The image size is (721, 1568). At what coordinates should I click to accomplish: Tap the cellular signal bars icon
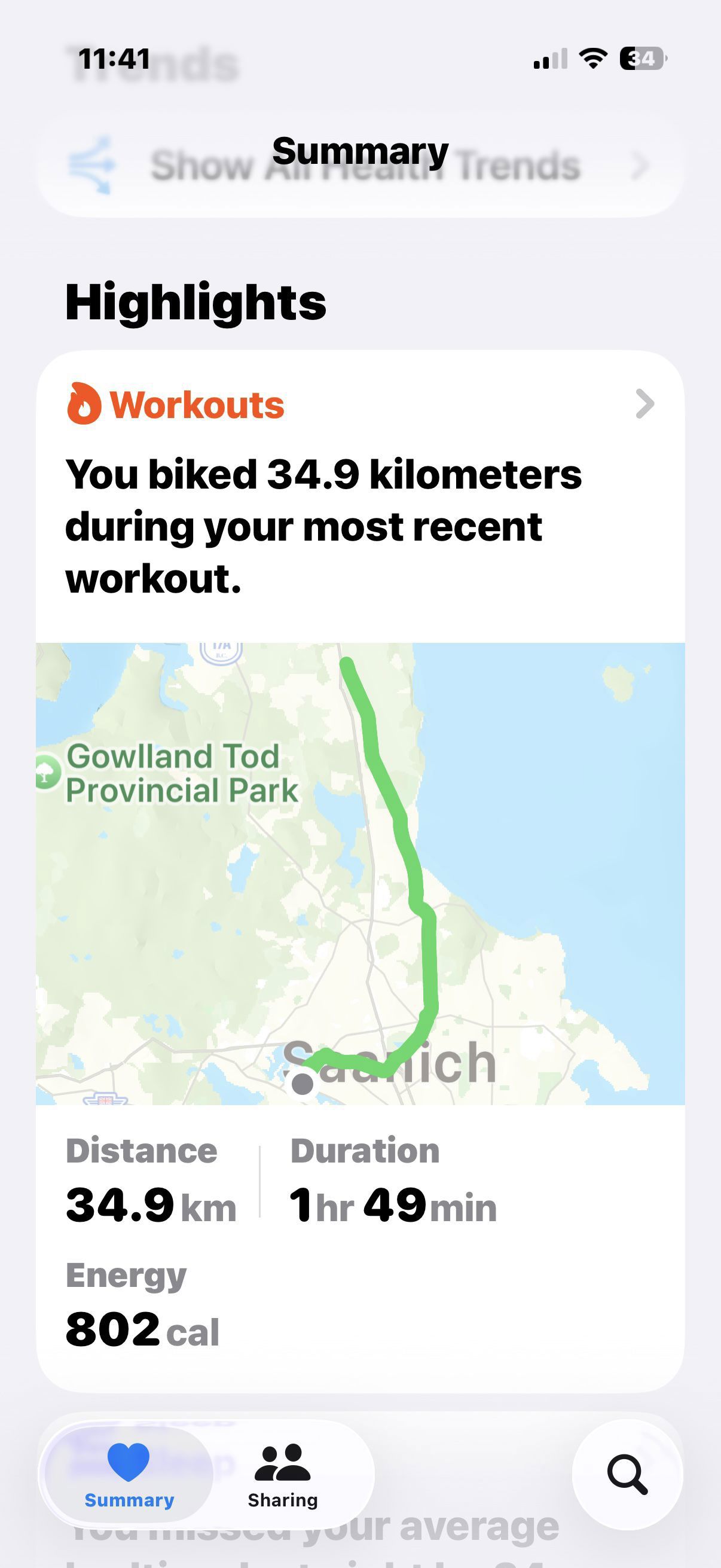pyautogui.click(x=551, y=59)
